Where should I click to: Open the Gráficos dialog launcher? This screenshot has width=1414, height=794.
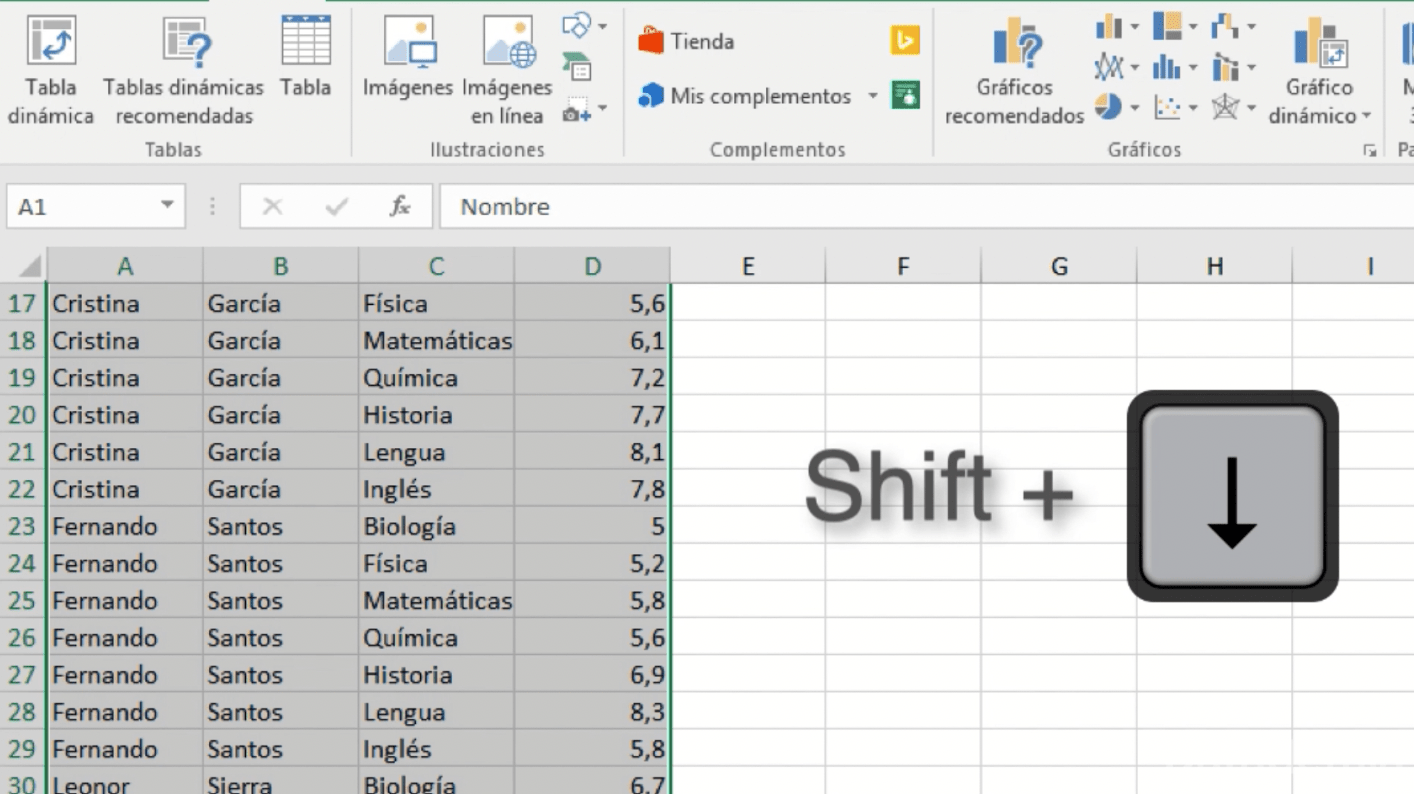(1372, 149)
